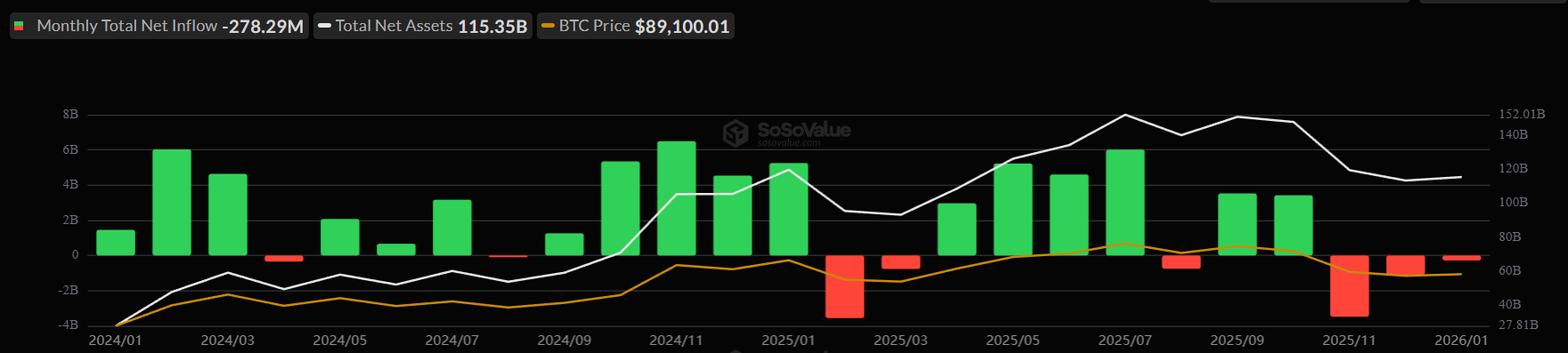The image size is (1568, 353).
Task: Click the orange BTC Price marker
Action: click(548, 26)
